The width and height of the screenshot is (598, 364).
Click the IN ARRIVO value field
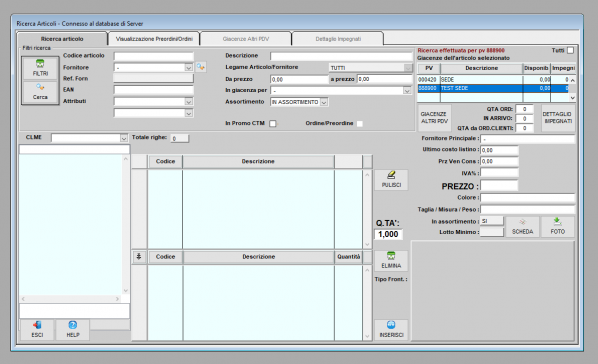point(524,119)
